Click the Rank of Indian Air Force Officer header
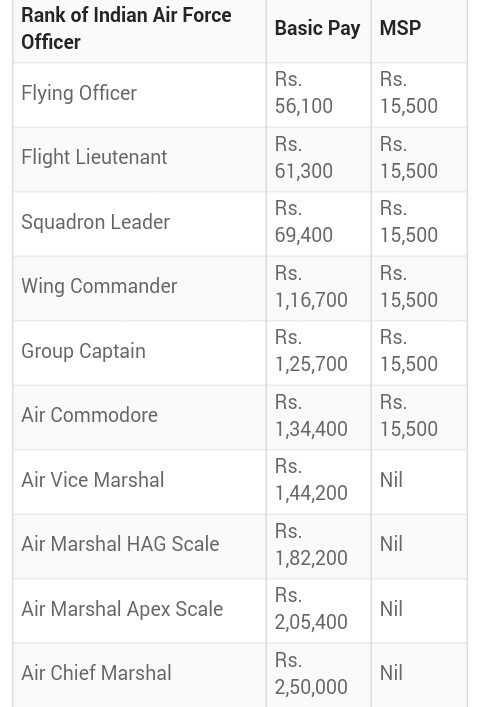This screenshot has width=480, height=707. point(140,31)
